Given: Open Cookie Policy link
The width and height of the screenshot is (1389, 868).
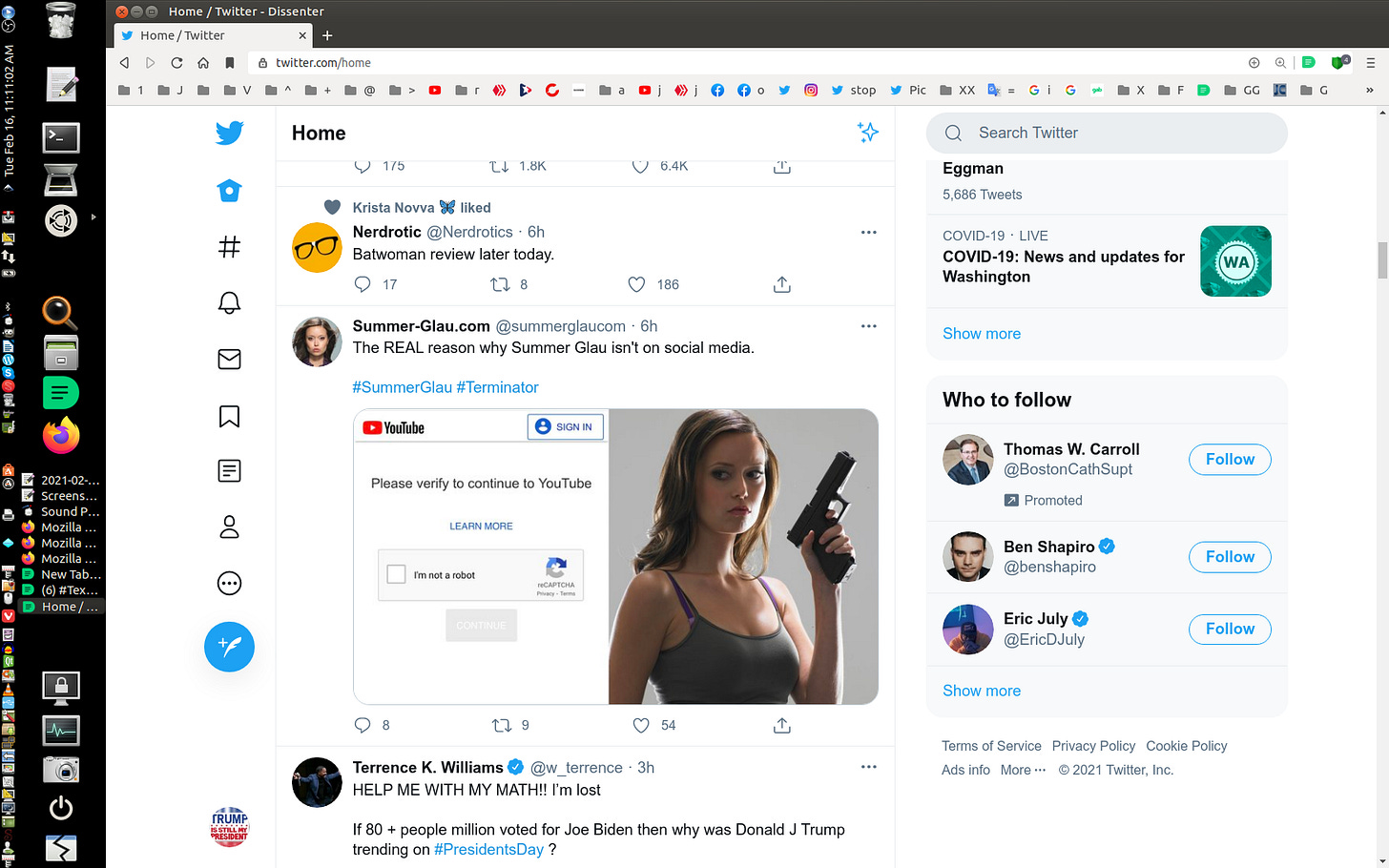Looking at the screenshot, I should 1187,746.
